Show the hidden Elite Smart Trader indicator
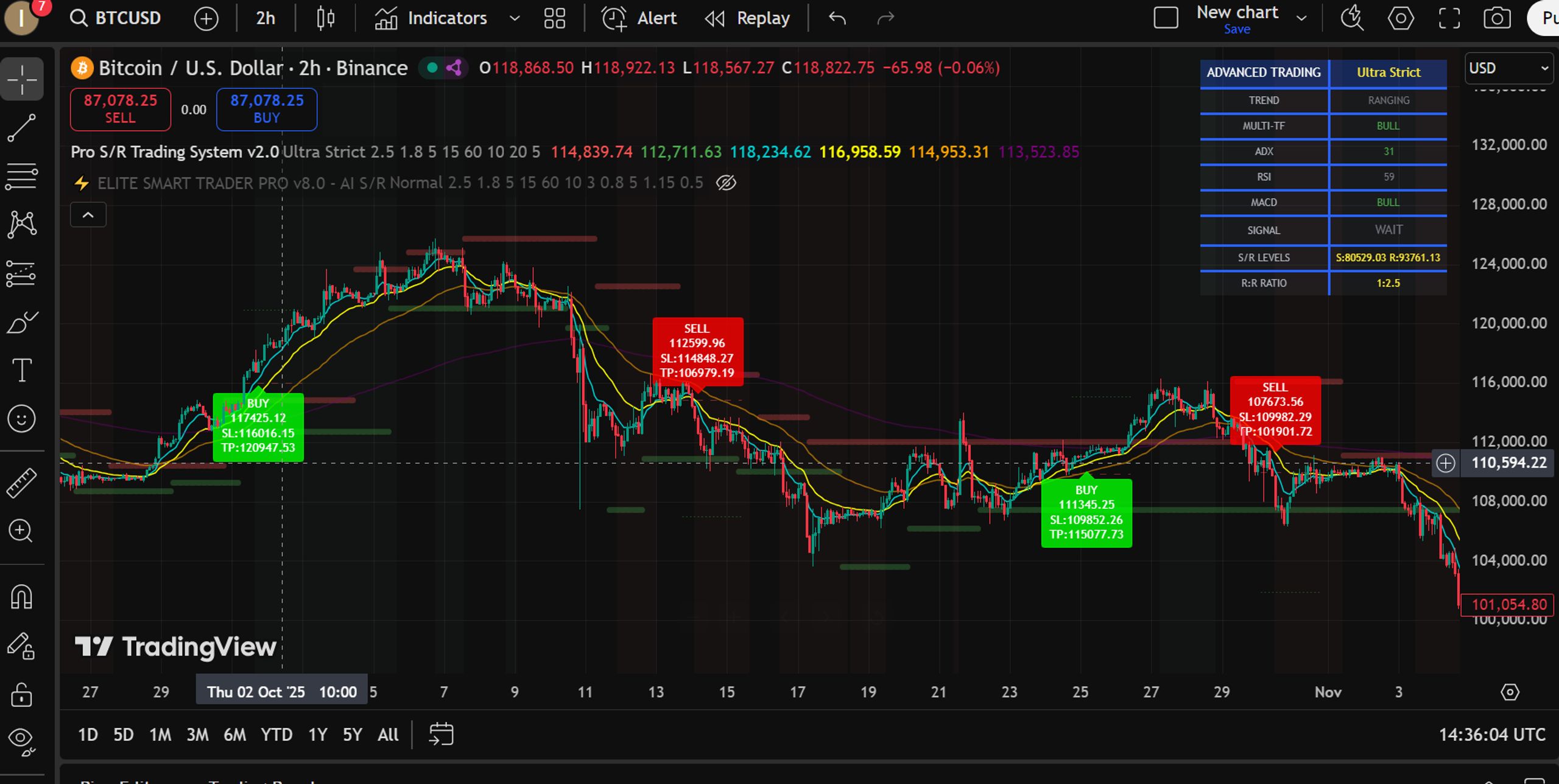This screenshot has height=784, width=1559. click(726, 183)
